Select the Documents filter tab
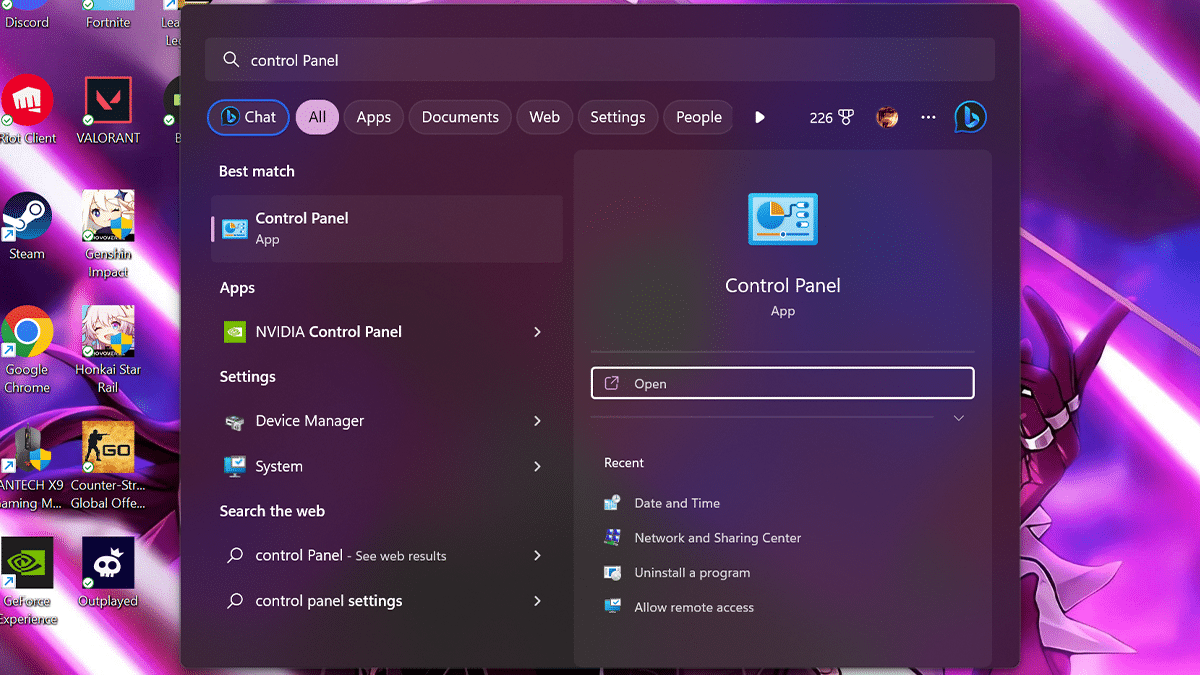 [x=460, y=117]
